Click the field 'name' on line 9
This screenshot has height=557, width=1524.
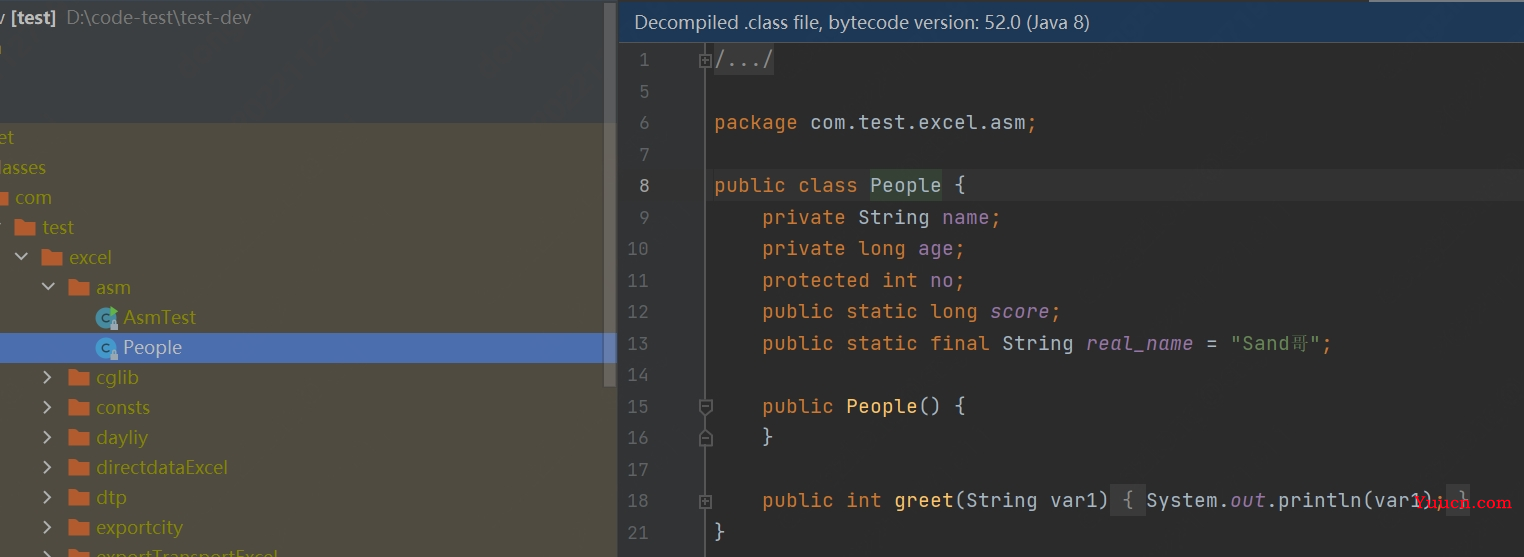tap(965, 218)
